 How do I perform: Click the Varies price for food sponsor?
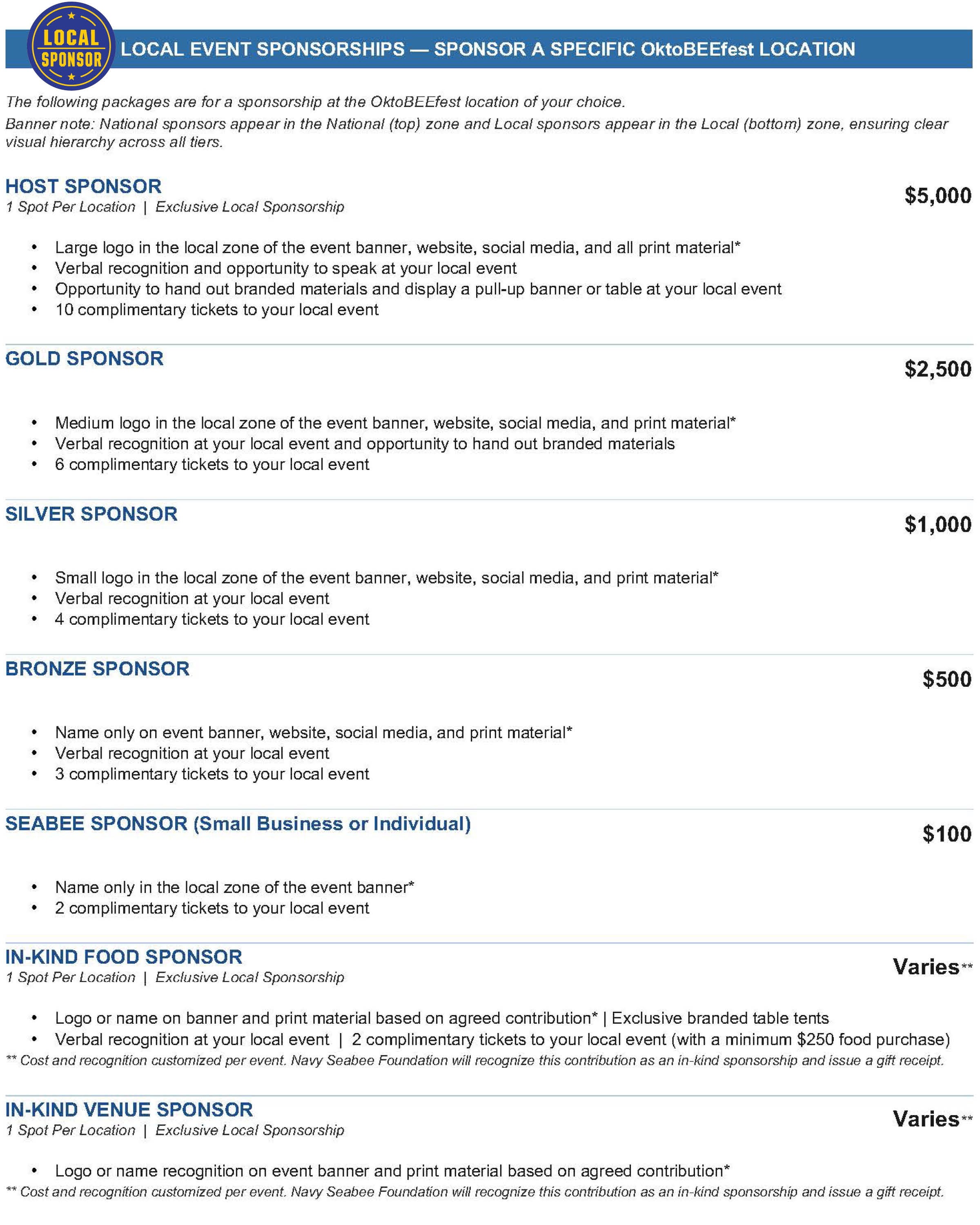(x=932, y=967)
